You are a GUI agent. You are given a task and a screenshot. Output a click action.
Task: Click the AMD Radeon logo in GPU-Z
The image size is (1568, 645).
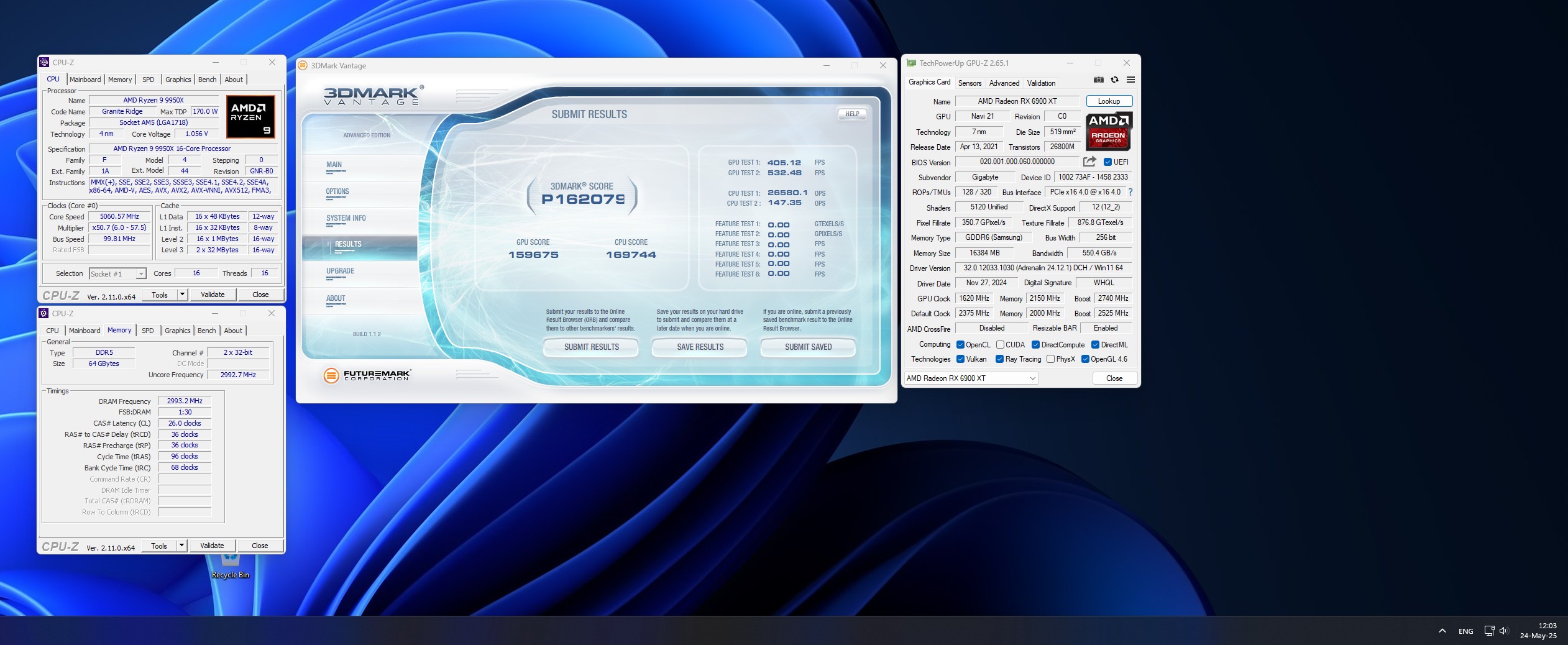click(x=1109, y=131)
